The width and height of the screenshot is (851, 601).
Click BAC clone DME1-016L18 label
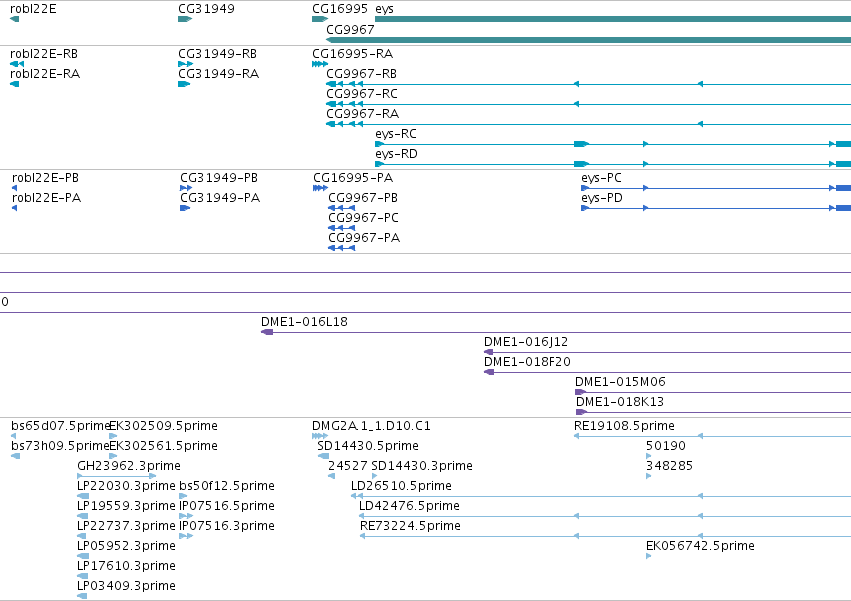point(304,322)
